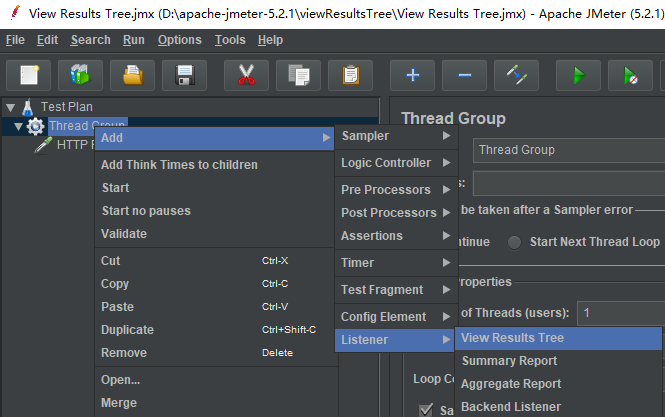Expand all nodes with plus icon
This screenshot has width=665, height=417.
(413, 76)
